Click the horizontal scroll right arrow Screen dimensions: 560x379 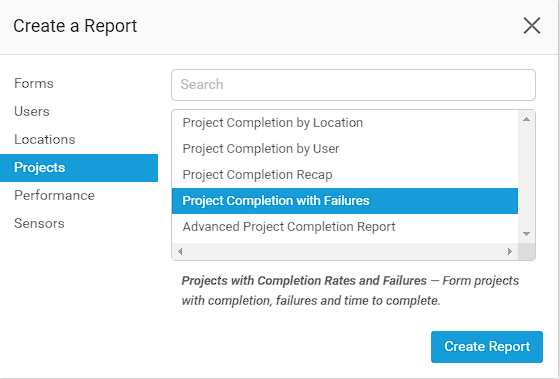tap(510, 251)
